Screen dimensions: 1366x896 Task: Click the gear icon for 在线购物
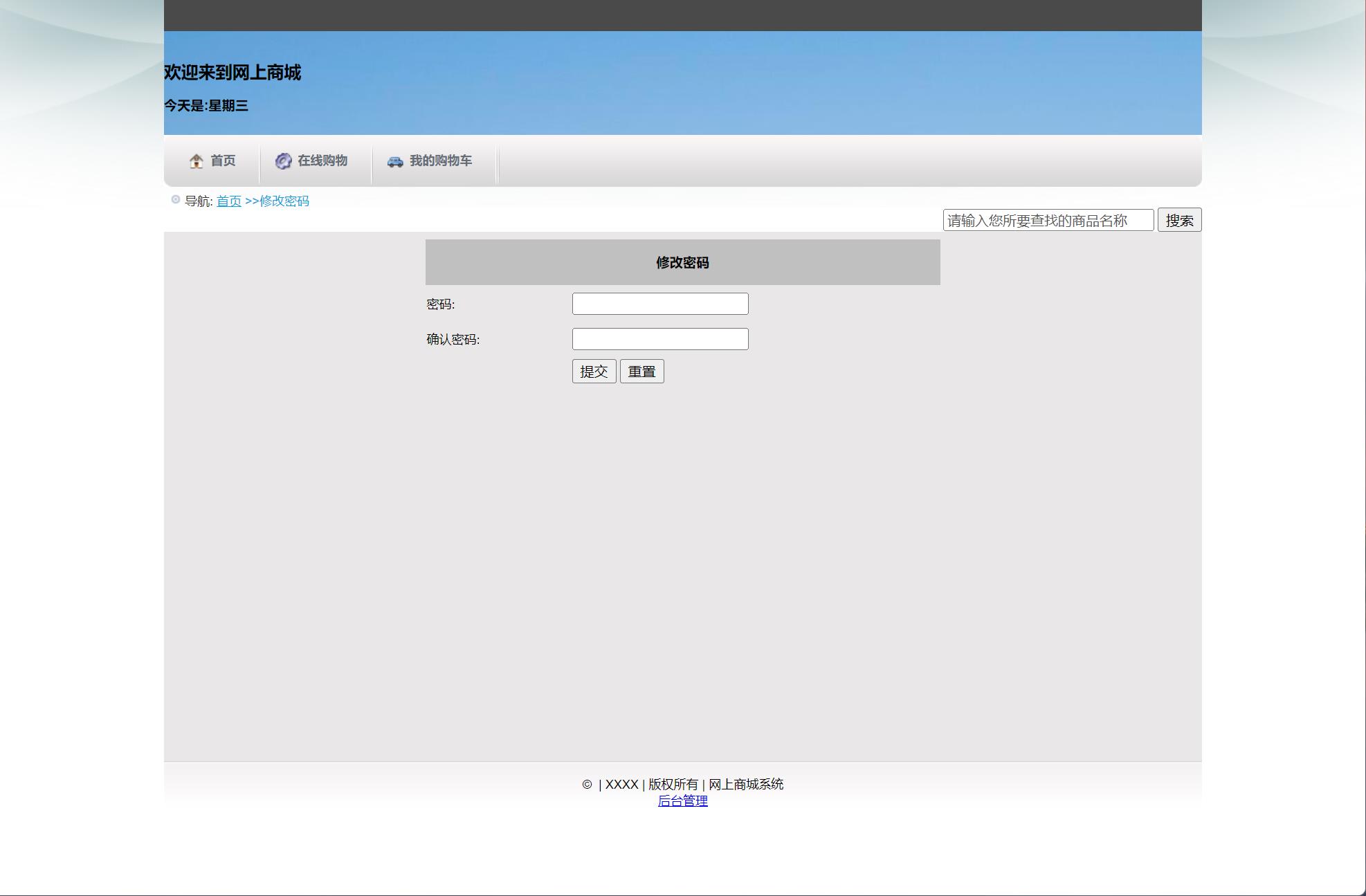(282, 160)
